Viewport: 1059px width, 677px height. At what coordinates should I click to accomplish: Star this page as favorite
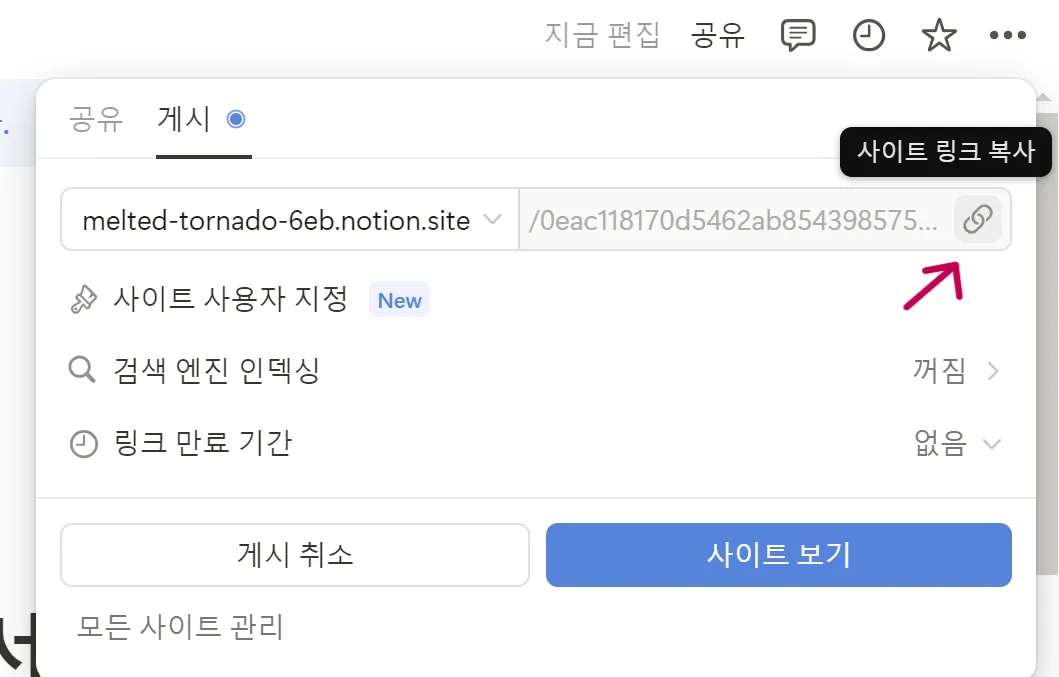pyautogui.click(x=938, y=37)
